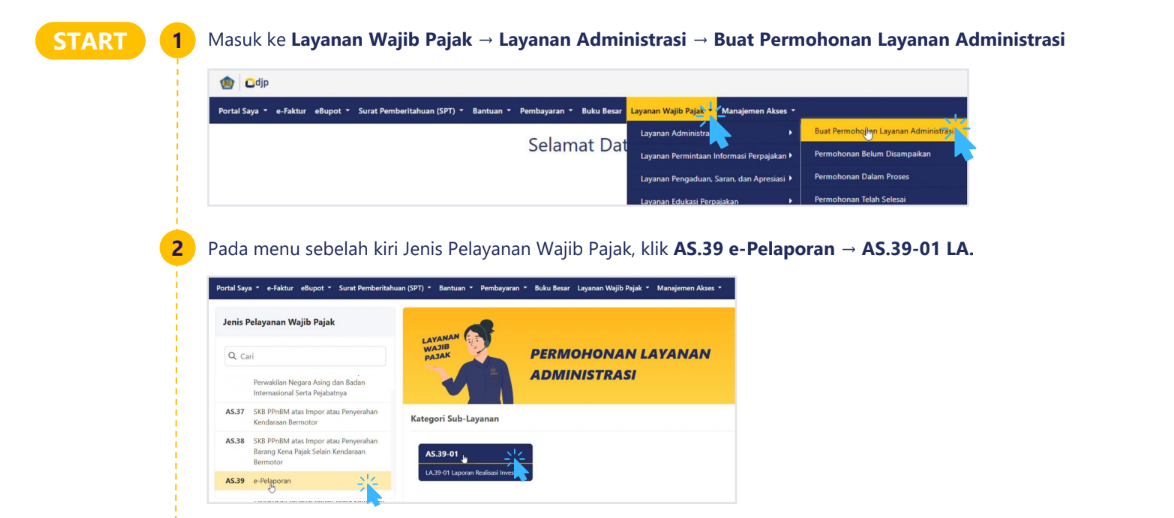The width and height of the screenshot is (1174, 518).
Task: Open eBupot dropdown in step 2 screenshot
Action: click(x=317, y=287)
